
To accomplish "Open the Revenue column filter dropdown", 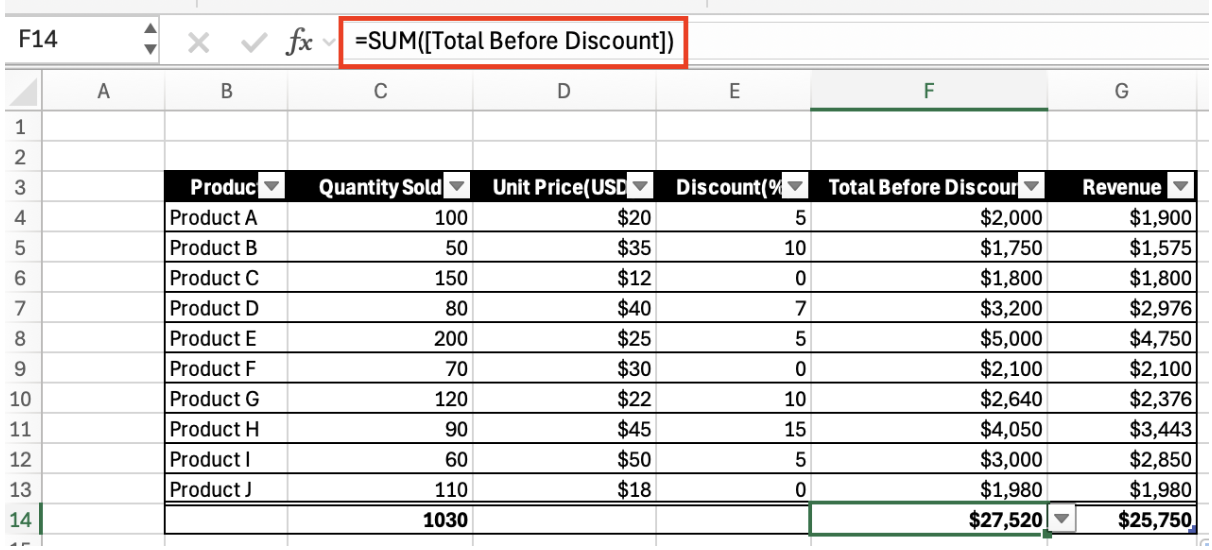I will [x=1181, y=187].
